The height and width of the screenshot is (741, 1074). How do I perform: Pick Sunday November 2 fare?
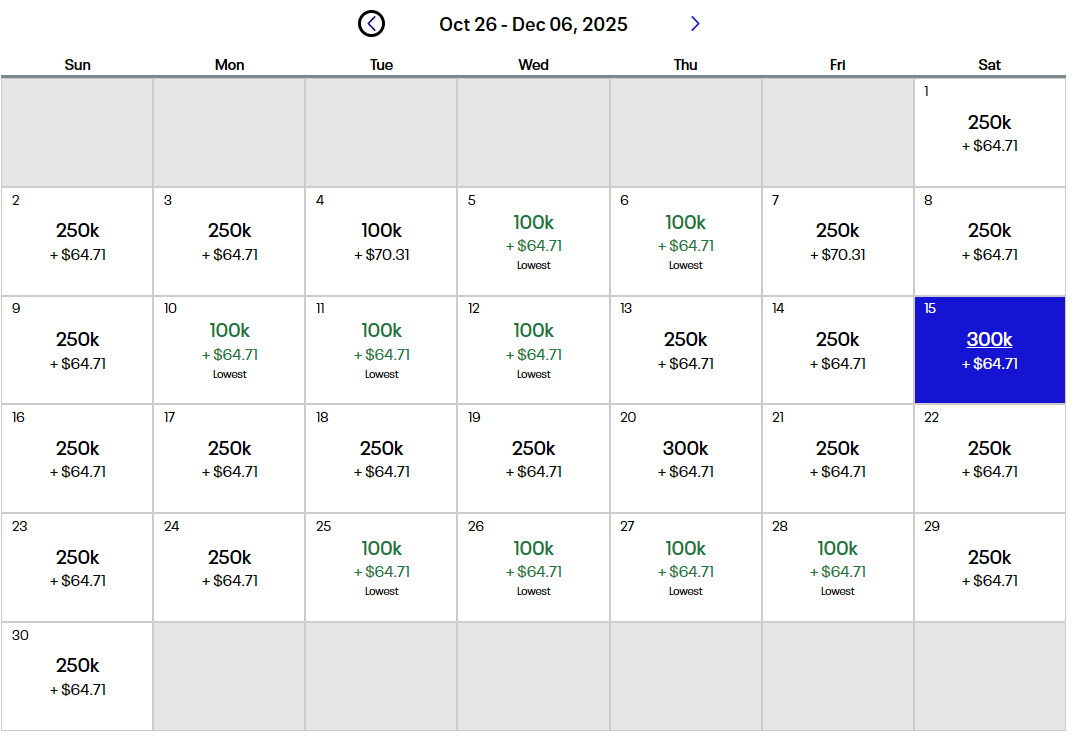coord(77,241)
